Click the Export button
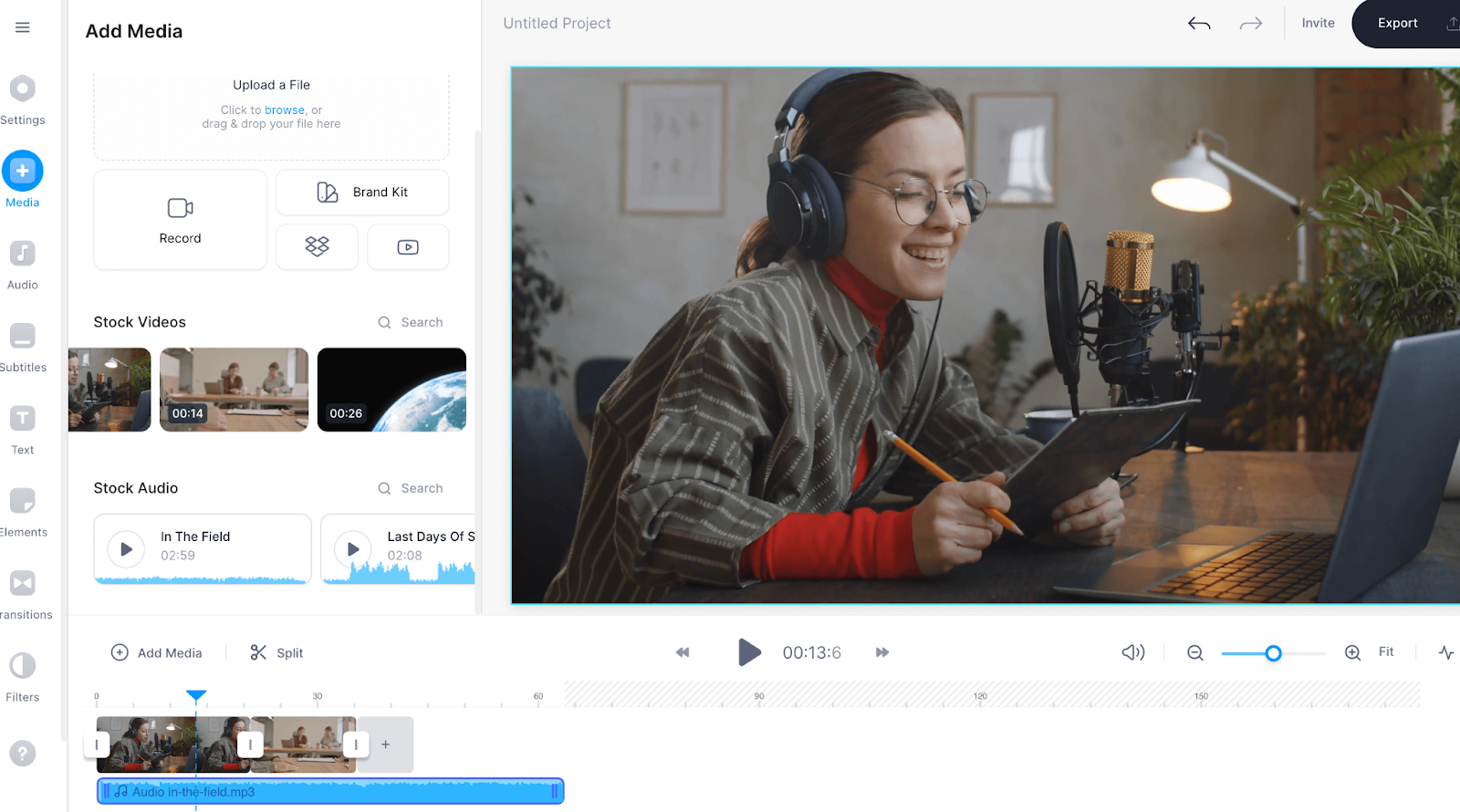The image size is (1460, 812). [x=1405, y=24]
